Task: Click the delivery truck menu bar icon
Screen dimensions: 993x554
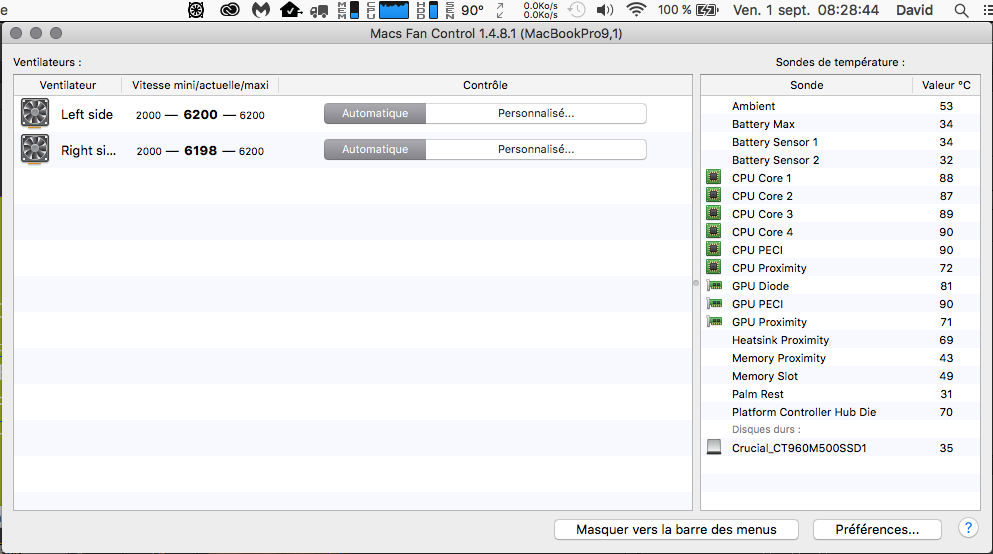Action: (320, 11)
